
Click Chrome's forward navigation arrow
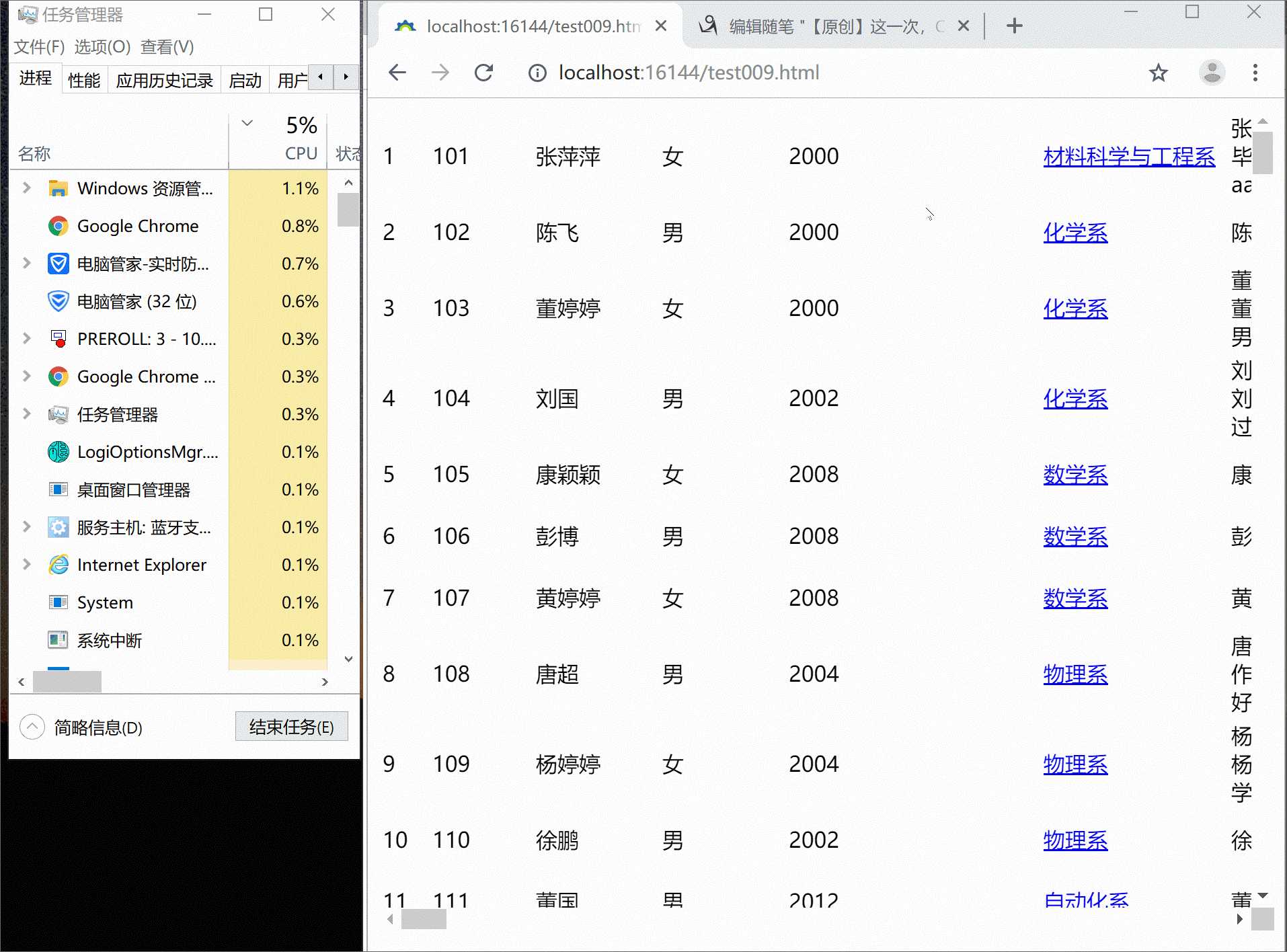point(440,73)
